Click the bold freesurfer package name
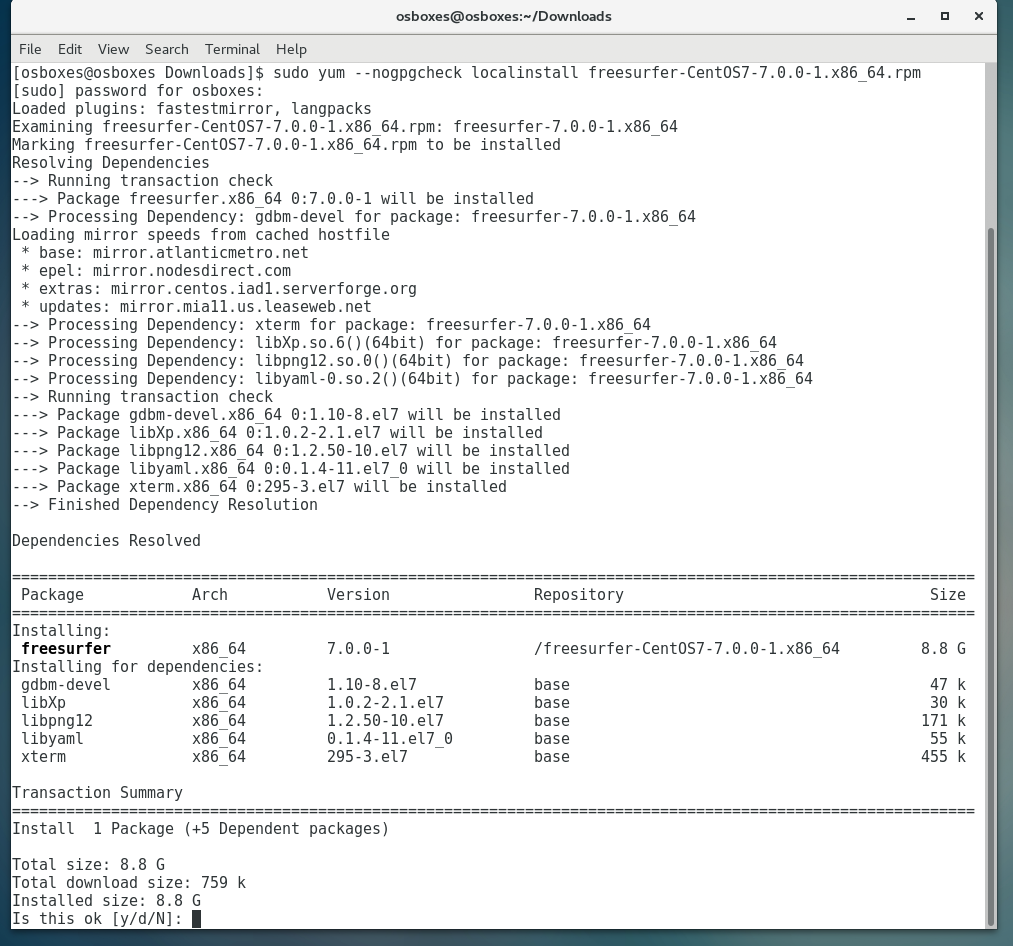Screen dimensions: 1013x946 pyautogui.click(x=66, y=649)
